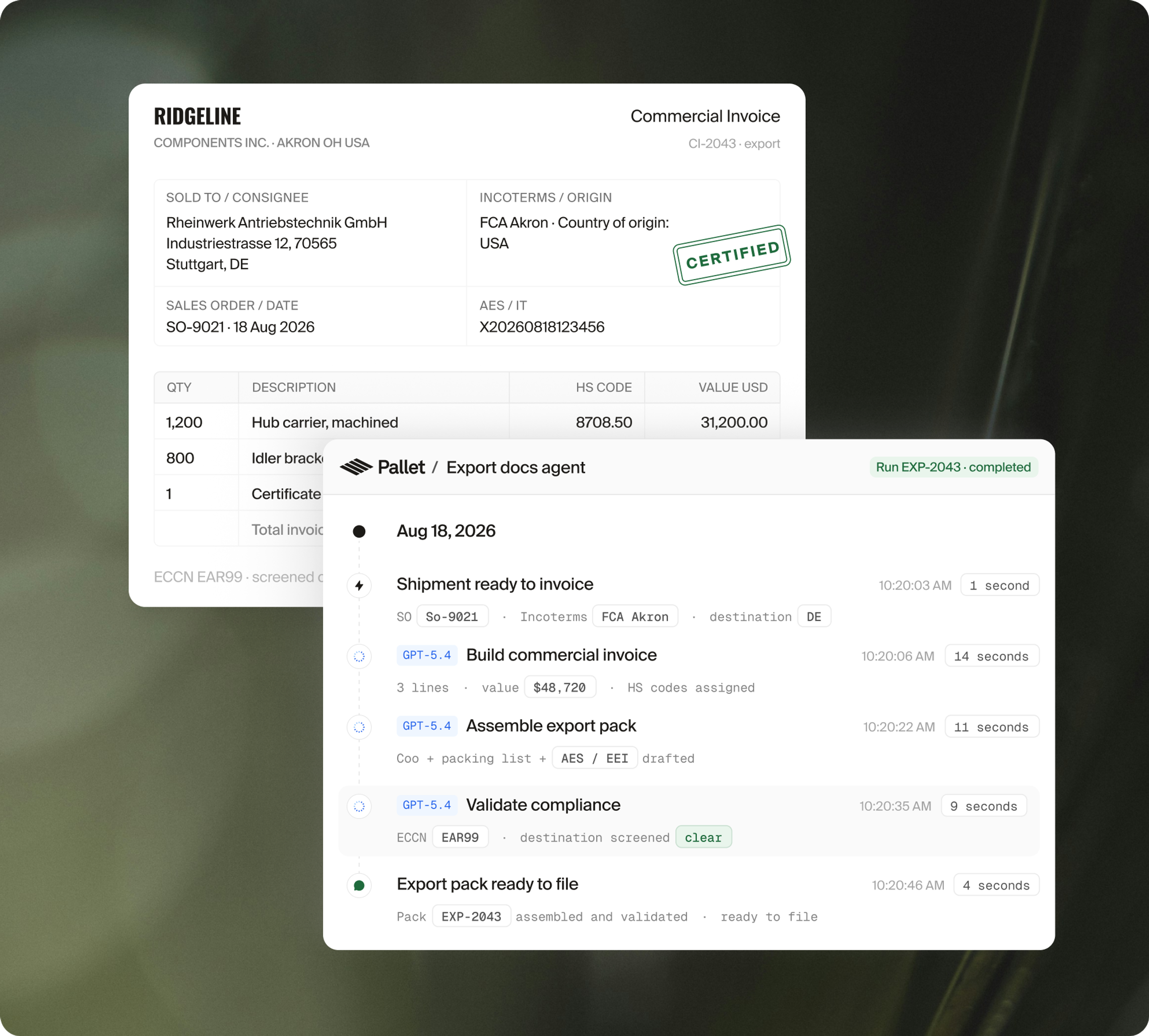Click the EAR99 chip in Validate compliance
The width and height of the screenshot is (1149, 1036).
click(460, 837)
